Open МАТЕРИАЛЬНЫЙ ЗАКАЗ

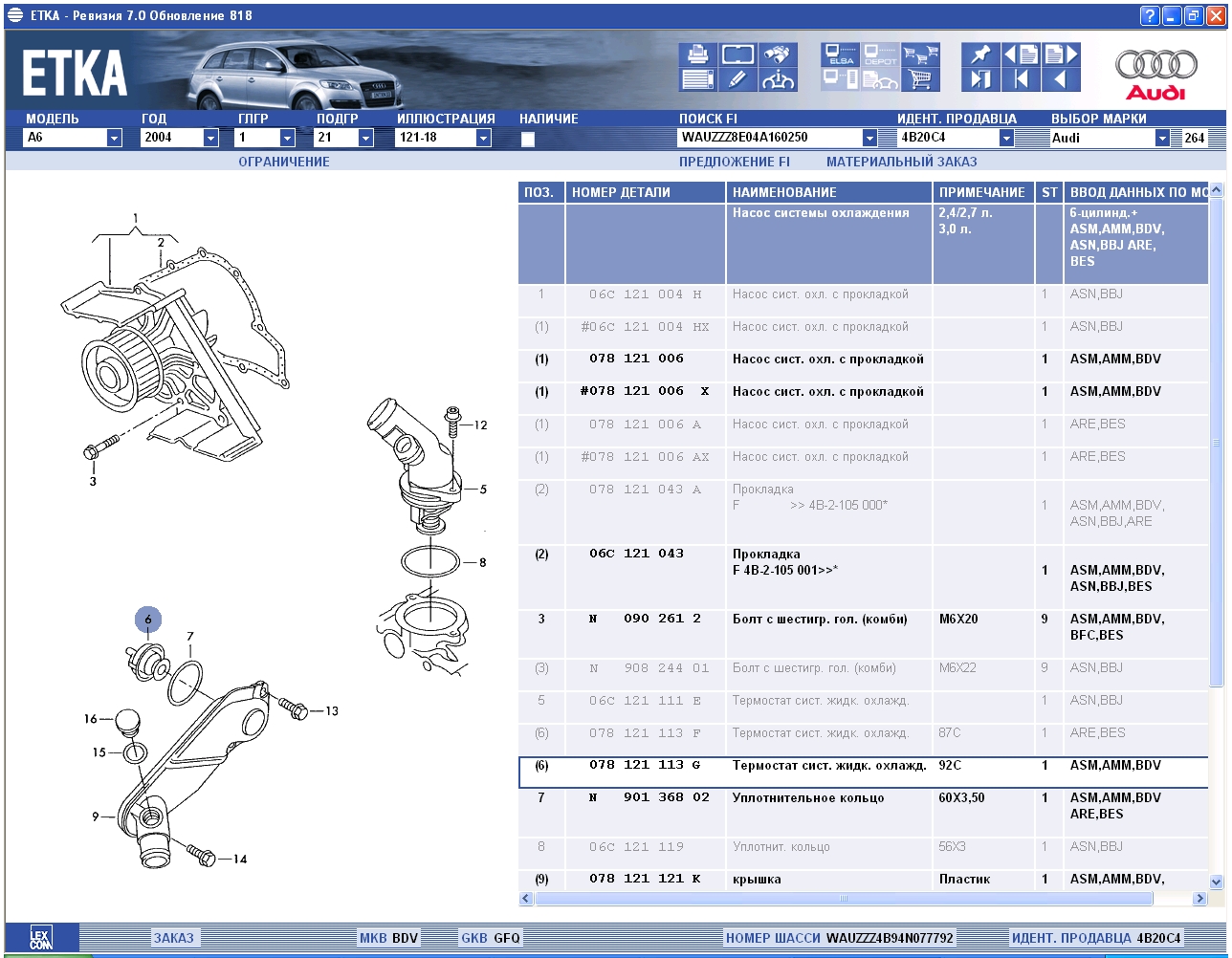coord(902,162)
